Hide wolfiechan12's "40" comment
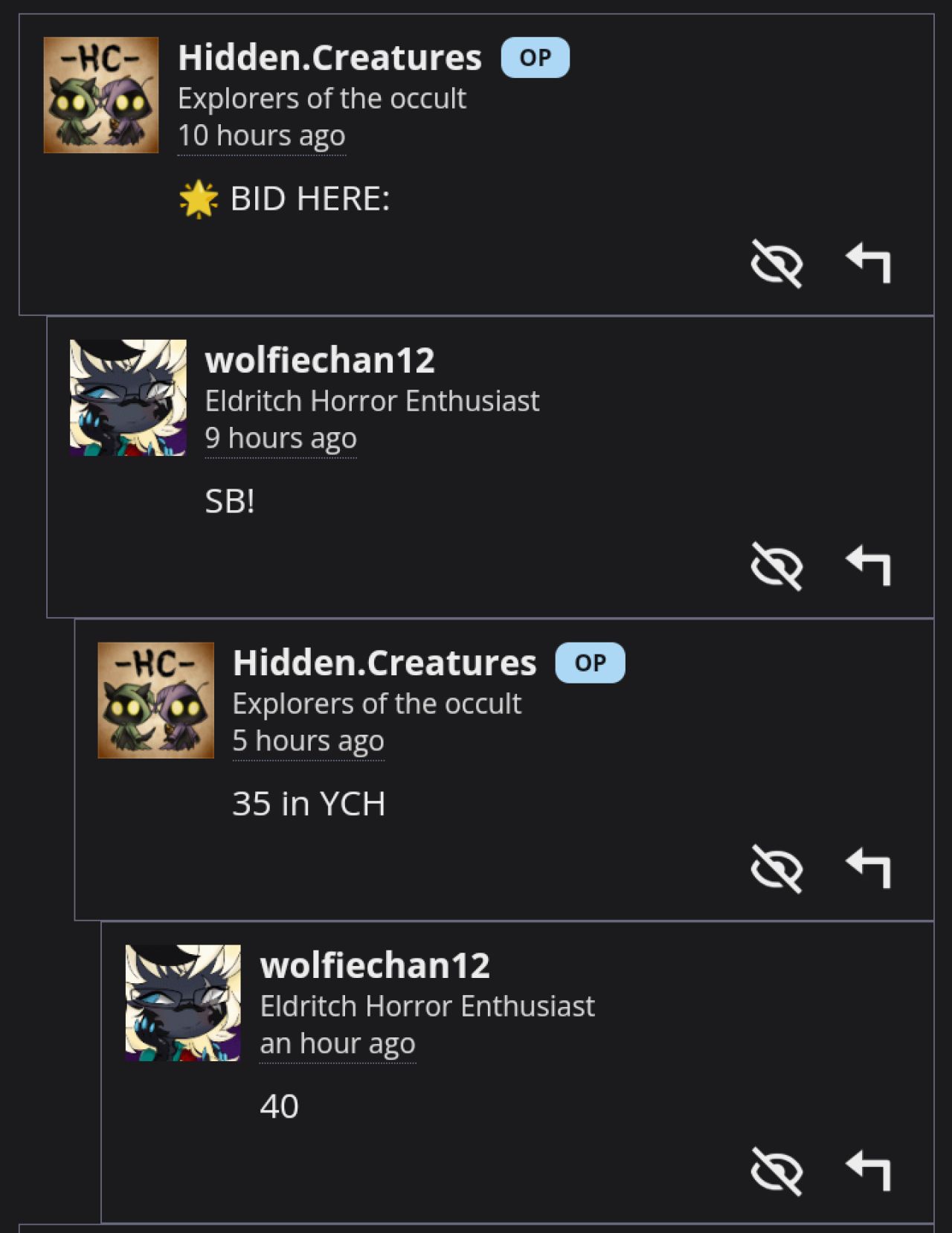The width and height of the screenshot is (952, 1233). click(x=776, y=1171)
